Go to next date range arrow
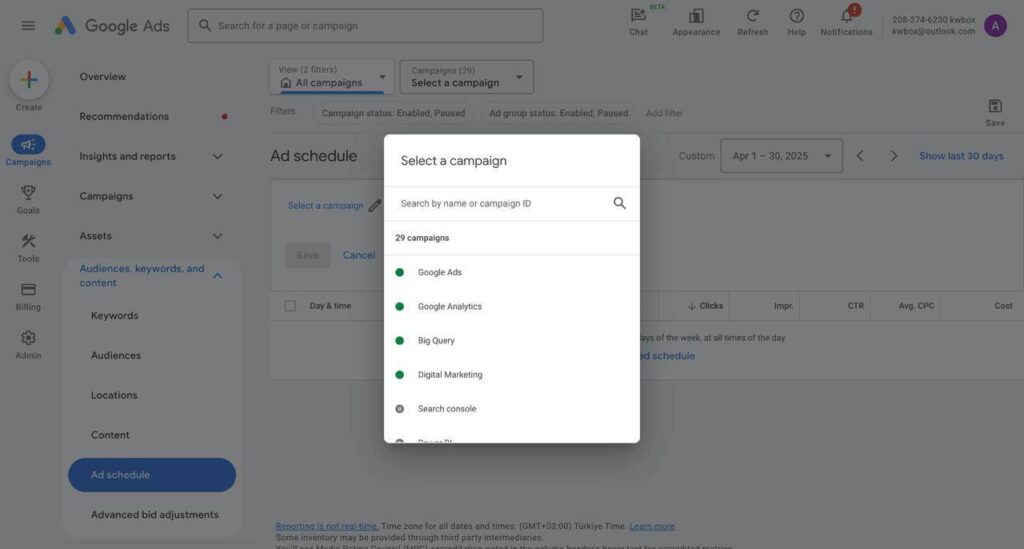 (x=893, y=156)
